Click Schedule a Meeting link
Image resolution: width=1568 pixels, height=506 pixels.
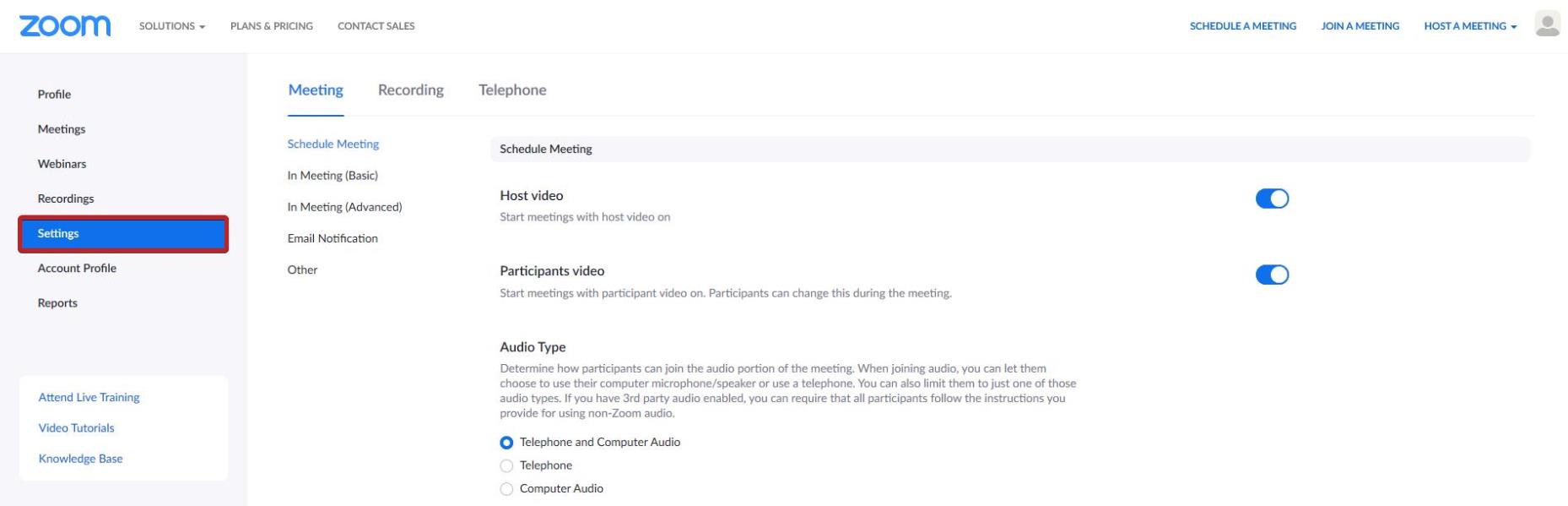[1243, 26]
